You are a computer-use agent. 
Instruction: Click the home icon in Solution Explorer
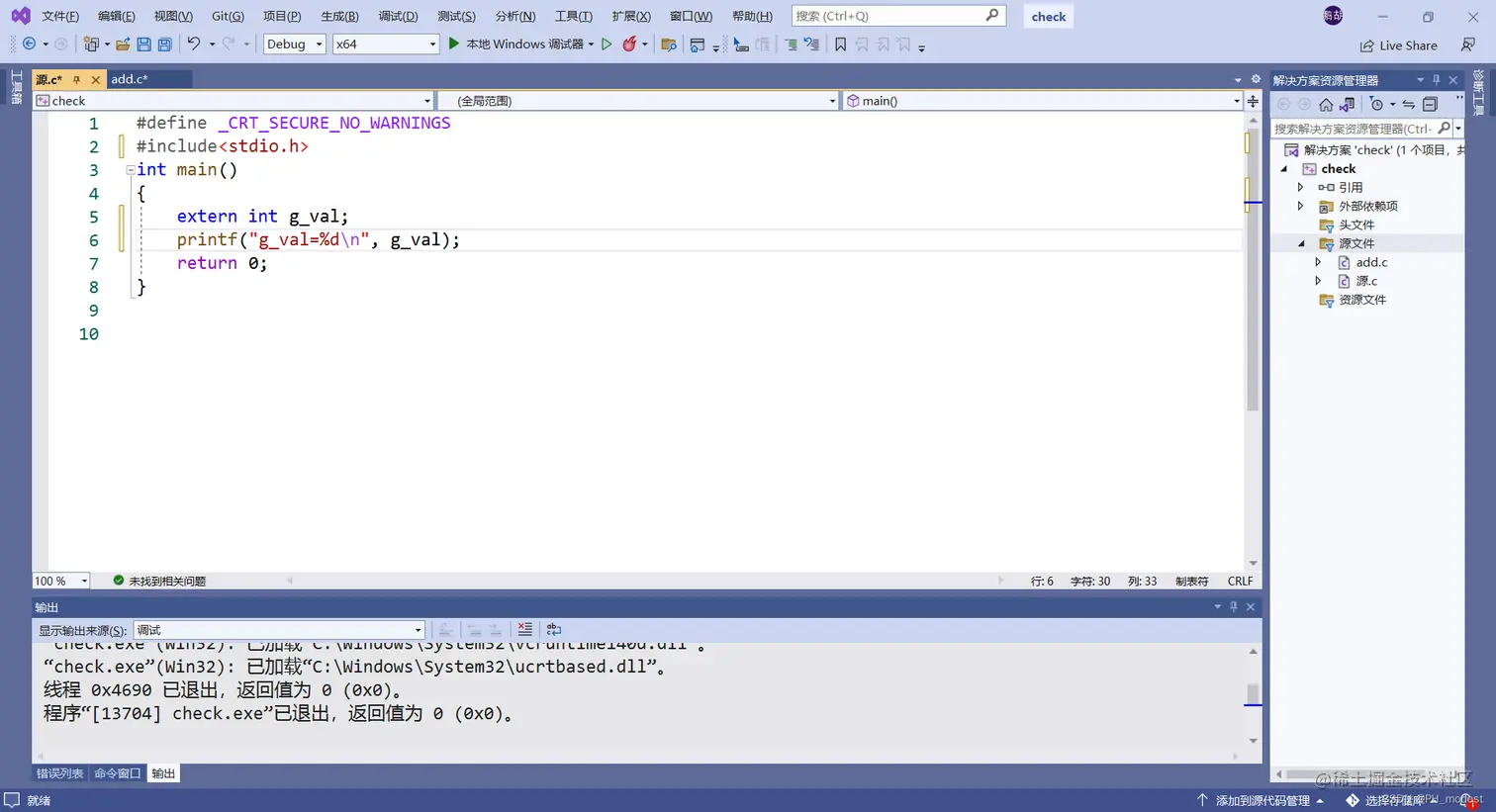(x=1326, y=105)
